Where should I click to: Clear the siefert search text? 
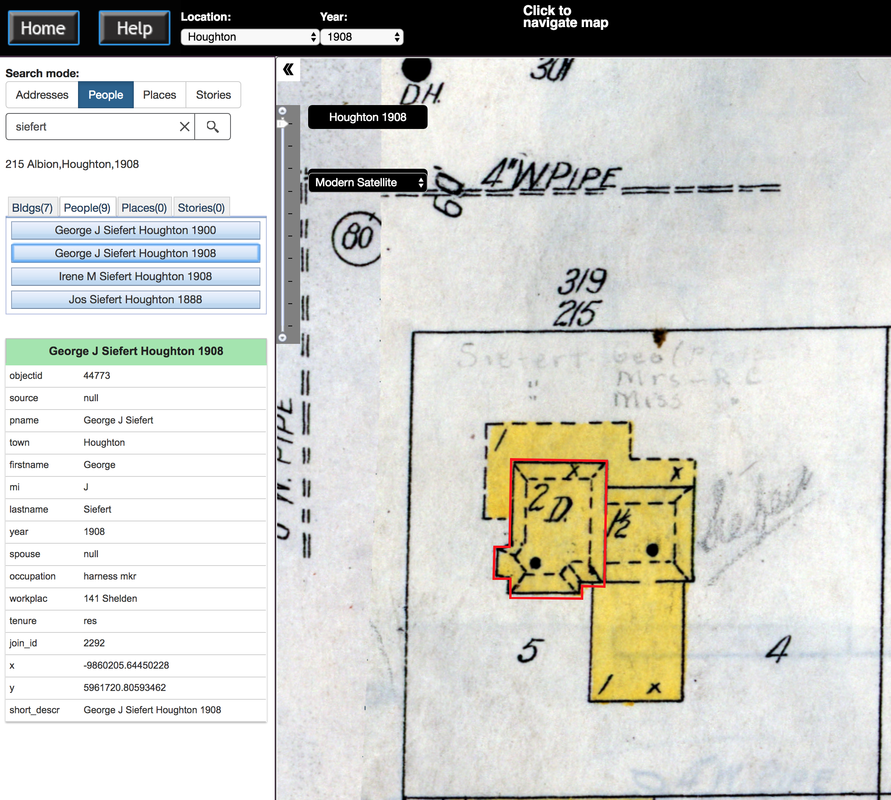coord(185,127)
